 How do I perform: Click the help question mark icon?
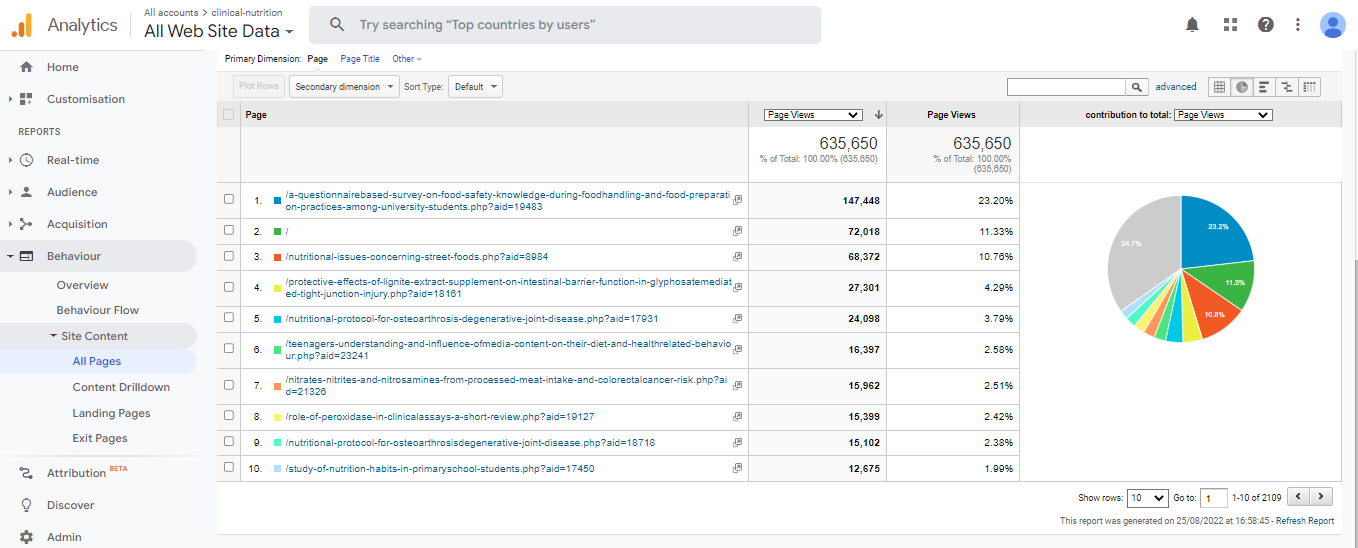coord(1266,25)
